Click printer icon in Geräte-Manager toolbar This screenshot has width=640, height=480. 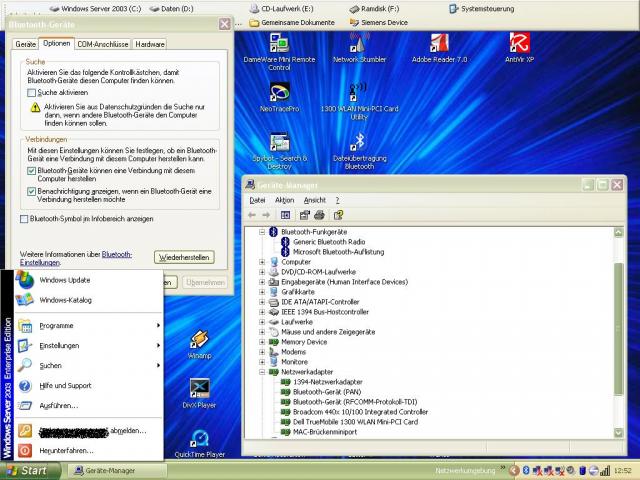319,215
